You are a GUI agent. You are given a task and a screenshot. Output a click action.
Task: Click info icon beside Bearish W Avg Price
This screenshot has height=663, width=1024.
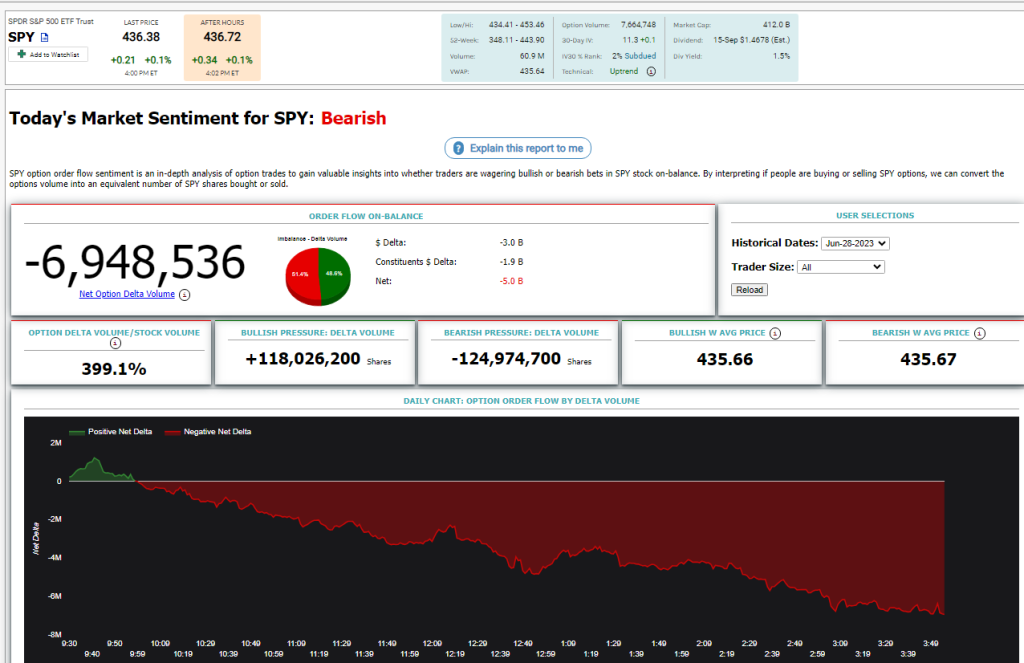980,334
